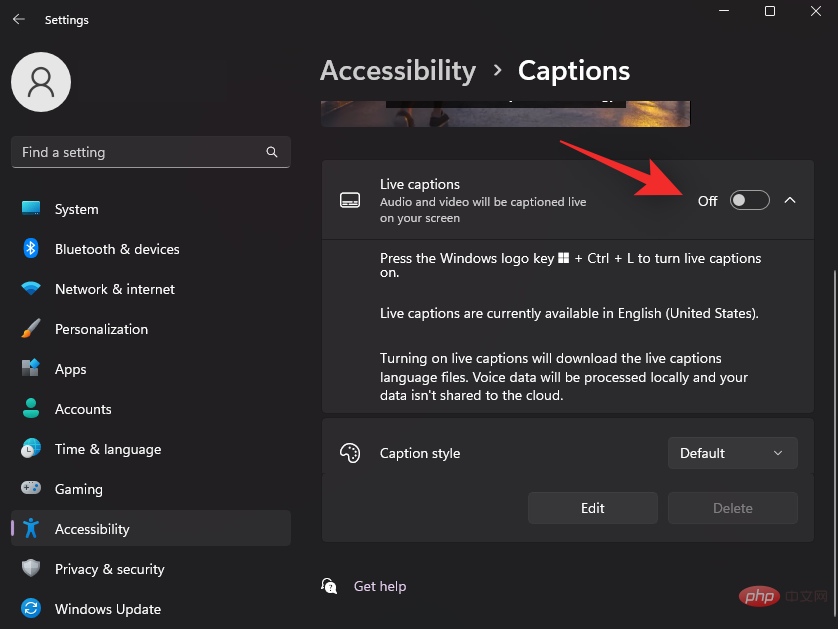Collapse the Live captions section chevron
This screenshot has width=838, height=629.
(x=790, y=200)
